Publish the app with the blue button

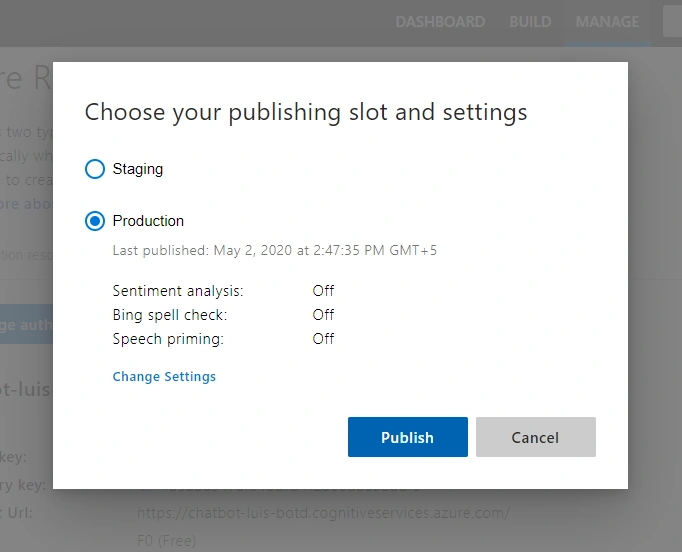point(408,437)
